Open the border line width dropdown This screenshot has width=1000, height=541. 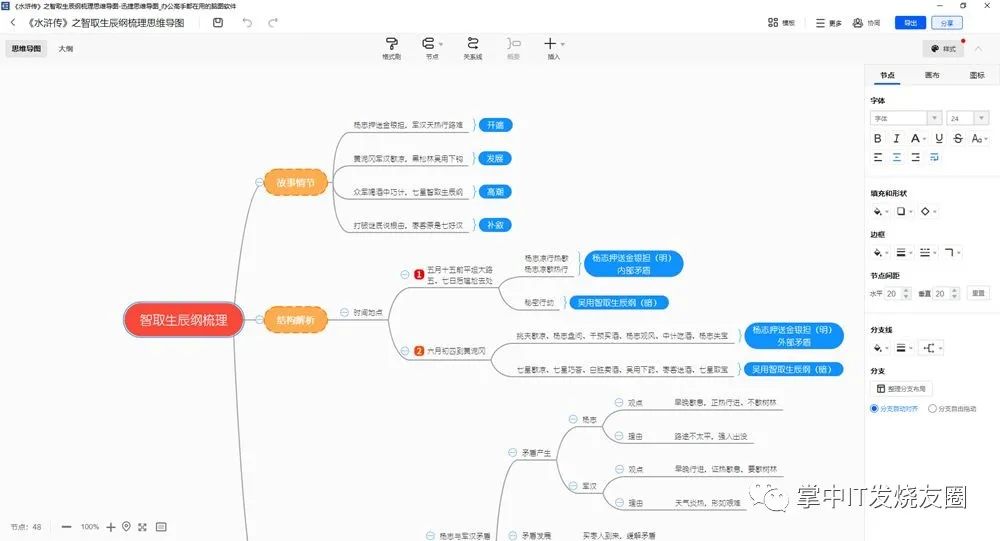point(904,253)
